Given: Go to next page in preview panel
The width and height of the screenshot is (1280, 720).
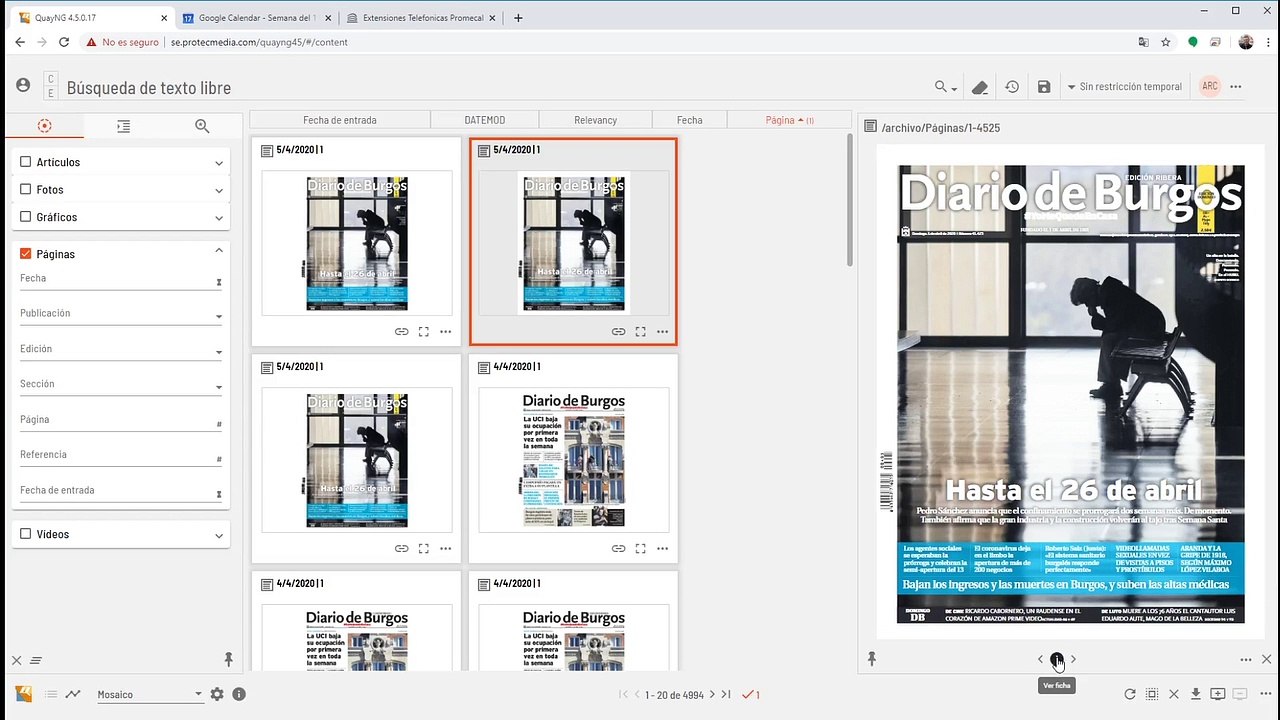Looking at the screenshot, I should coord(1073,659).
